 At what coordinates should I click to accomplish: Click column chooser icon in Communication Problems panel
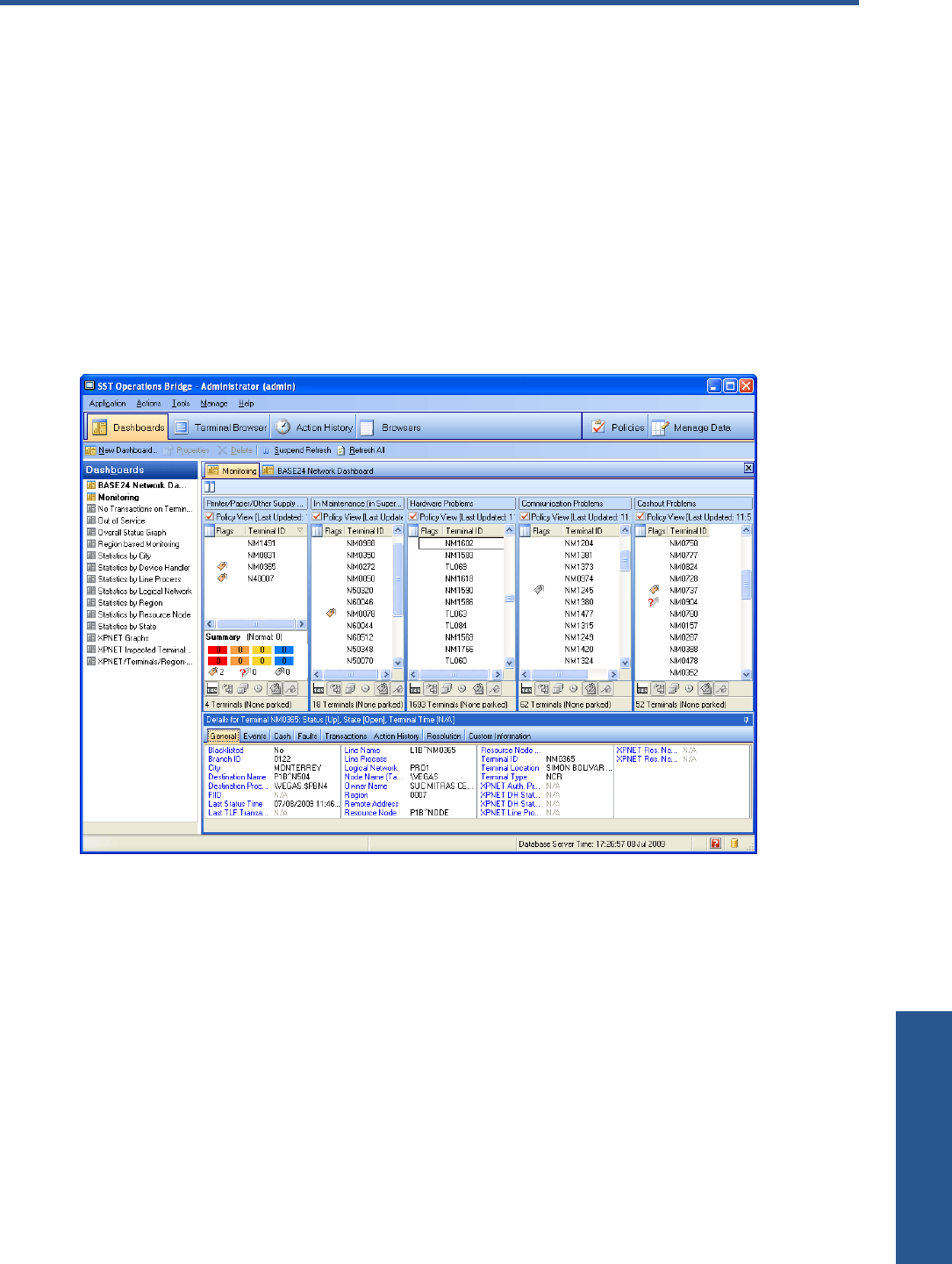tap(525, 531)
